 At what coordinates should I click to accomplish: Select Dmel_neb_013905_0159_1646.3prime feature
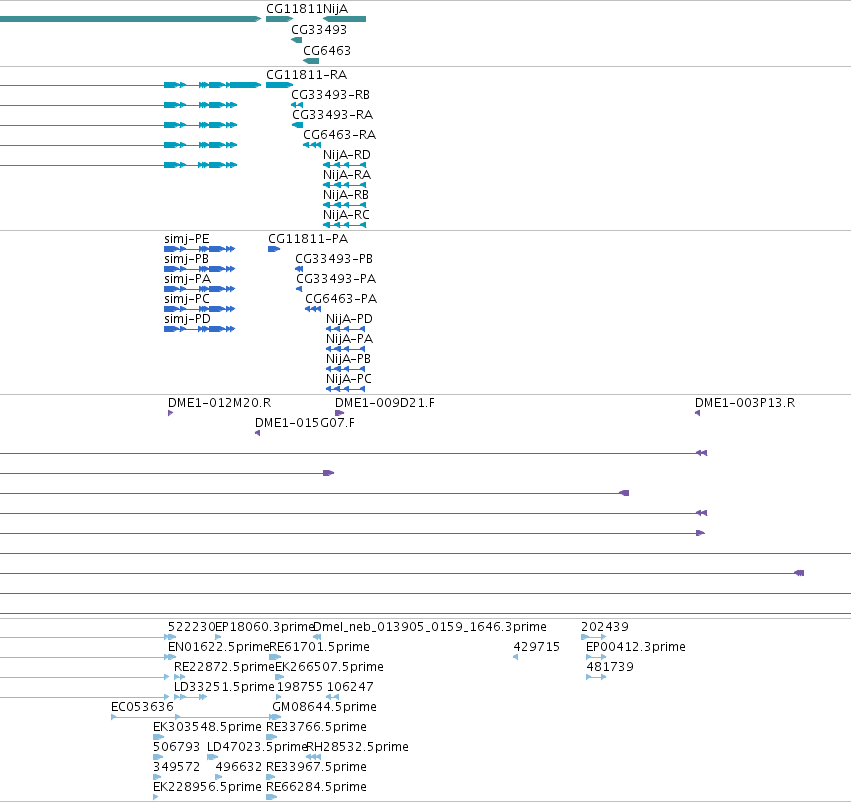[x=430, y=627]
